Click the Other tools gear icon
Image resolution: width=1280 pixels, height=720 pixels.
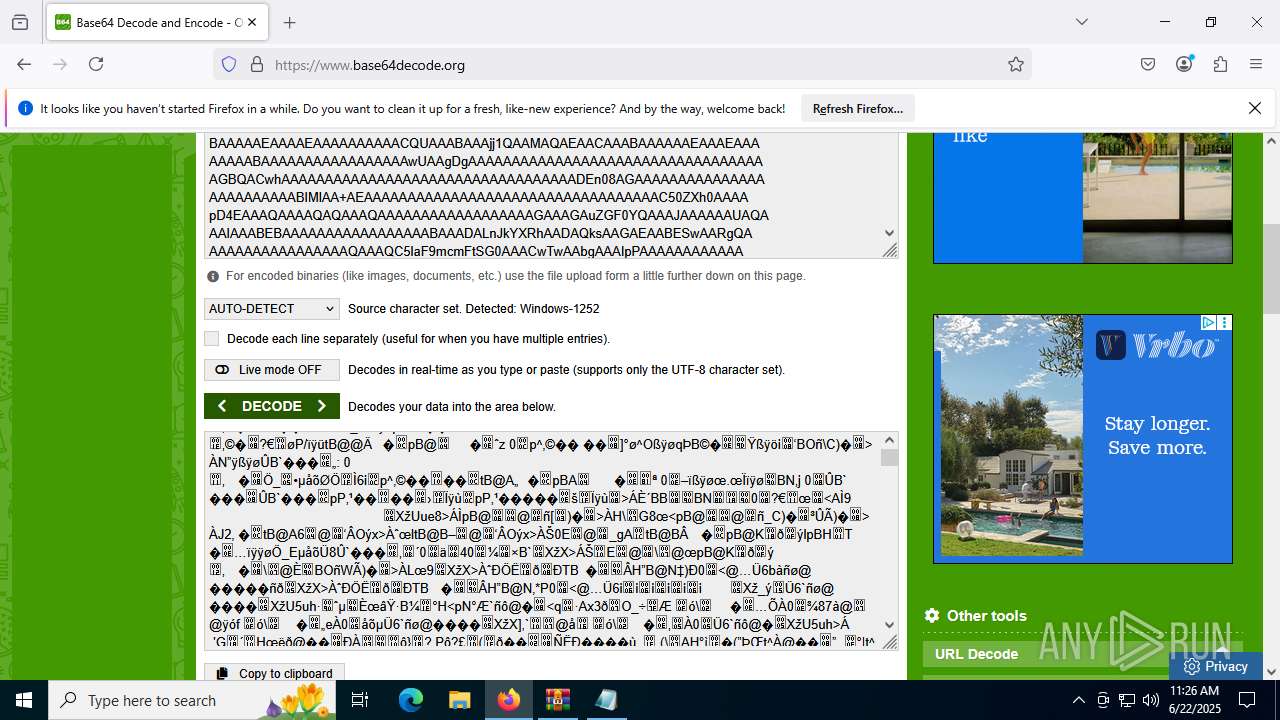tap(932, 616)
